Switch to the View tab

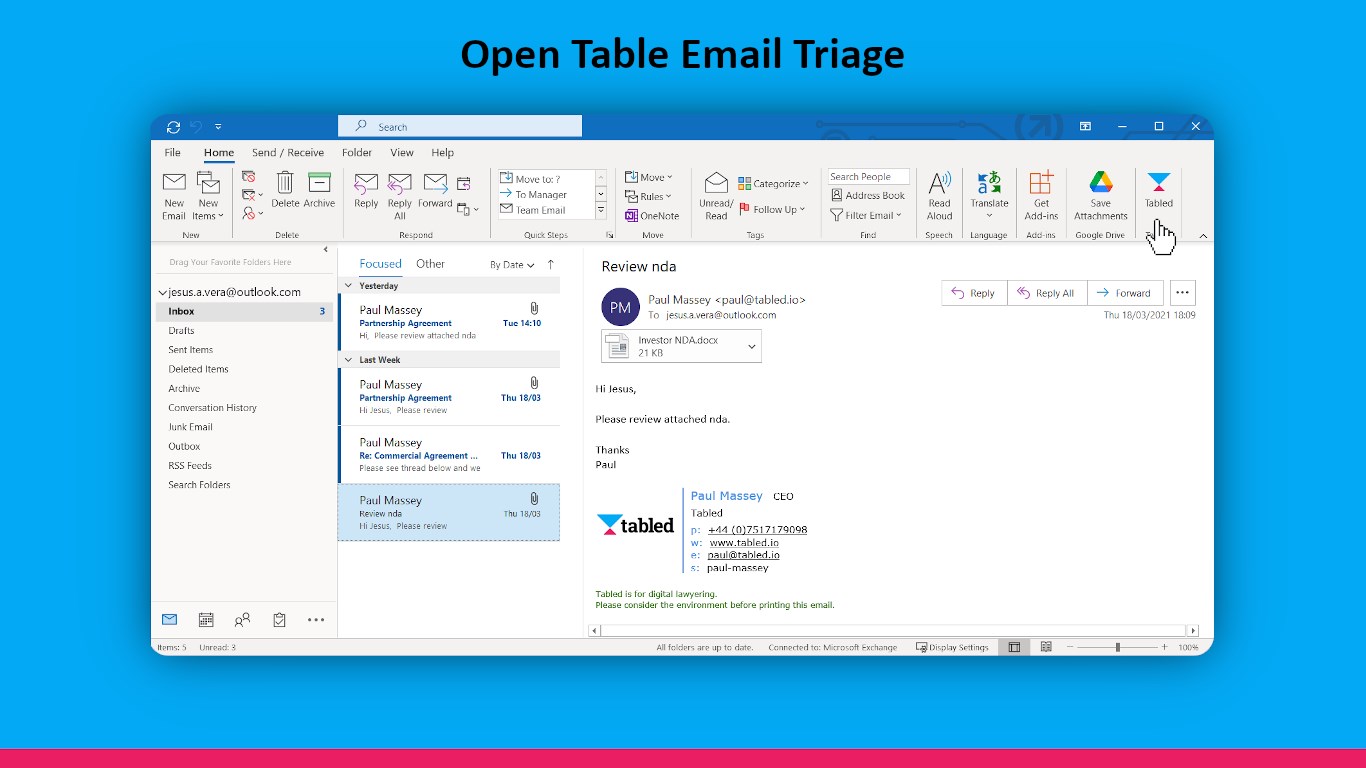pos(402,153)
